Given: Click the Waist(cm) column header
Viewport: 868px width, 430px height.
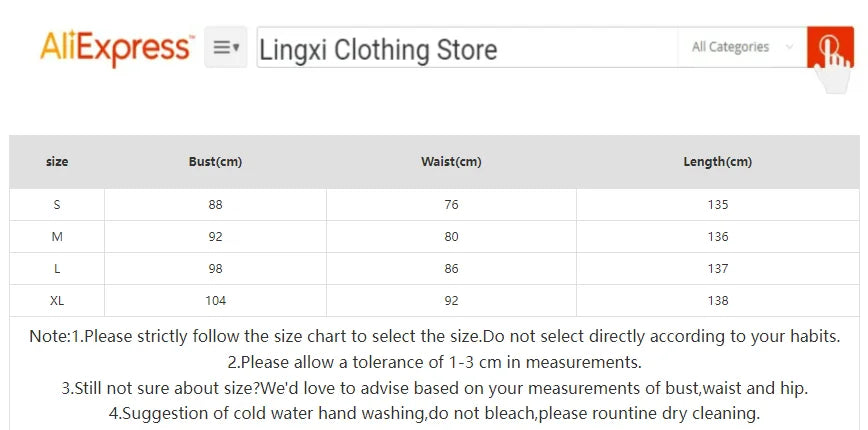Looking at the screenshot, I should (451, 162).
